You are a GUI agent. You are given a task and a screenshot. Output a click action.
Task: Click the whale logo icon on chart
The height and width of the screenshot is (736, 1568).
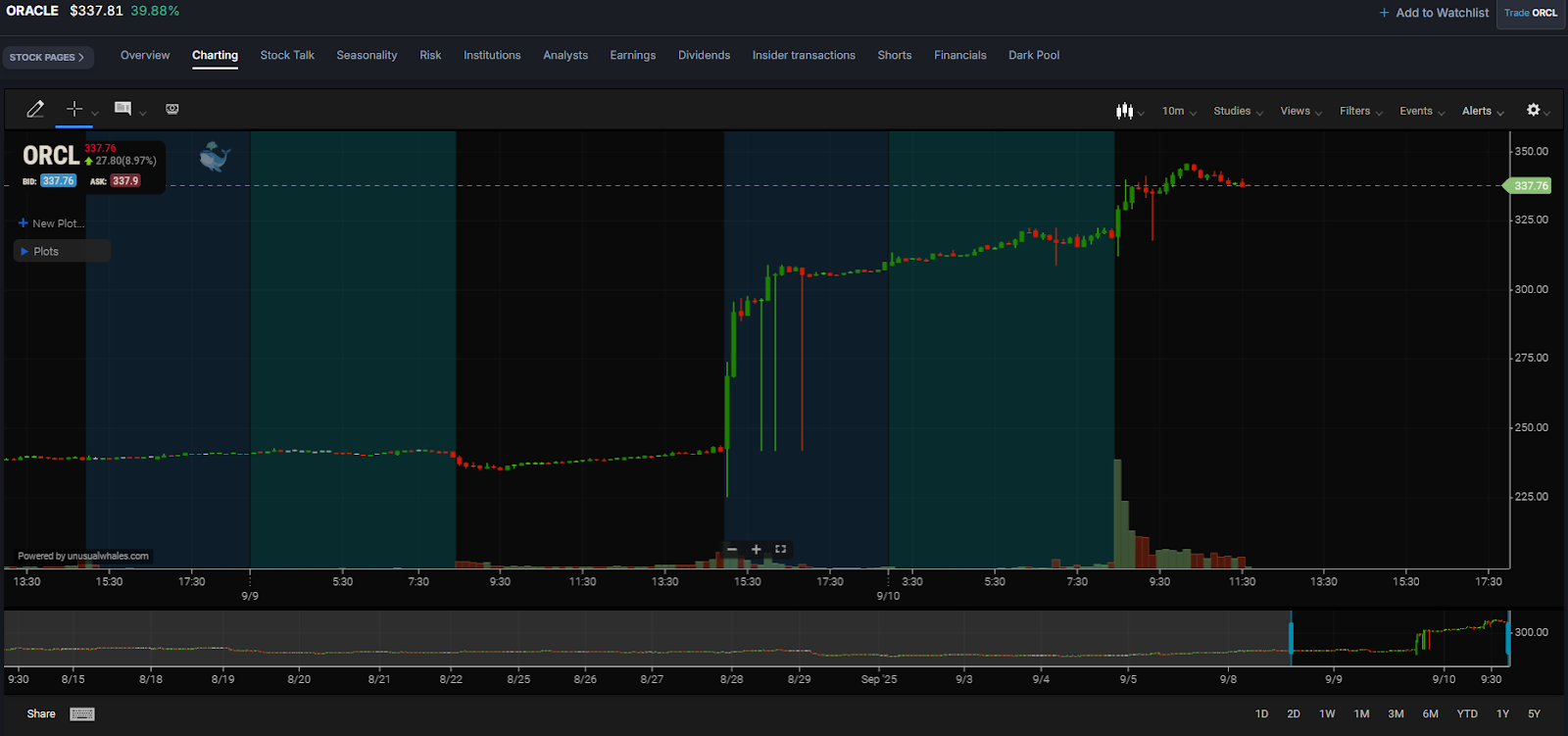click(x=214, y=157)
